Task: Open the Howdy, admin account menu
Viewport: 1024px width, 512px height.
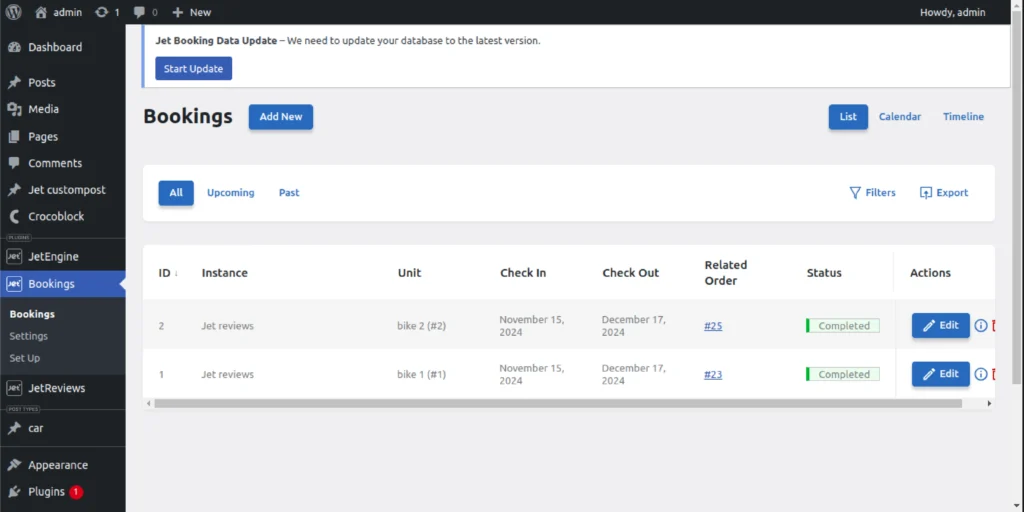Action: click(952, 12)
